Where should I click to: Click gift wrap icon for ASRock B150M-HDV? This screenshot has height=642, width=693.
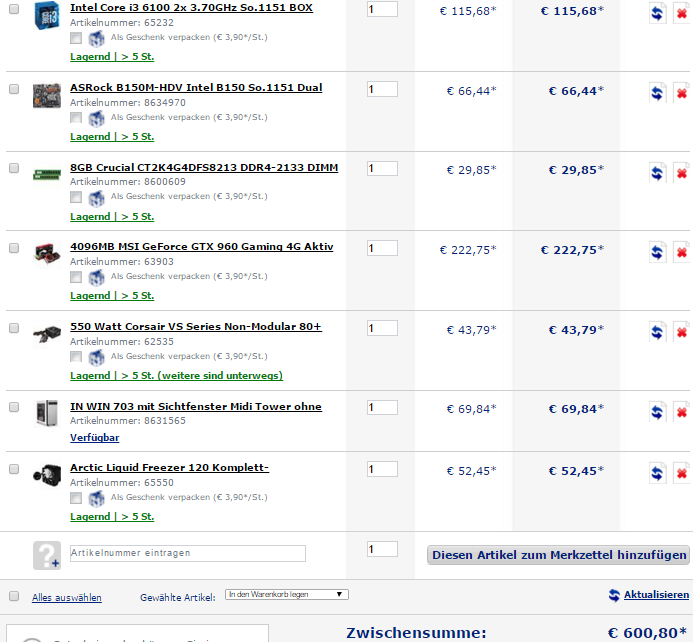point(96,118)
